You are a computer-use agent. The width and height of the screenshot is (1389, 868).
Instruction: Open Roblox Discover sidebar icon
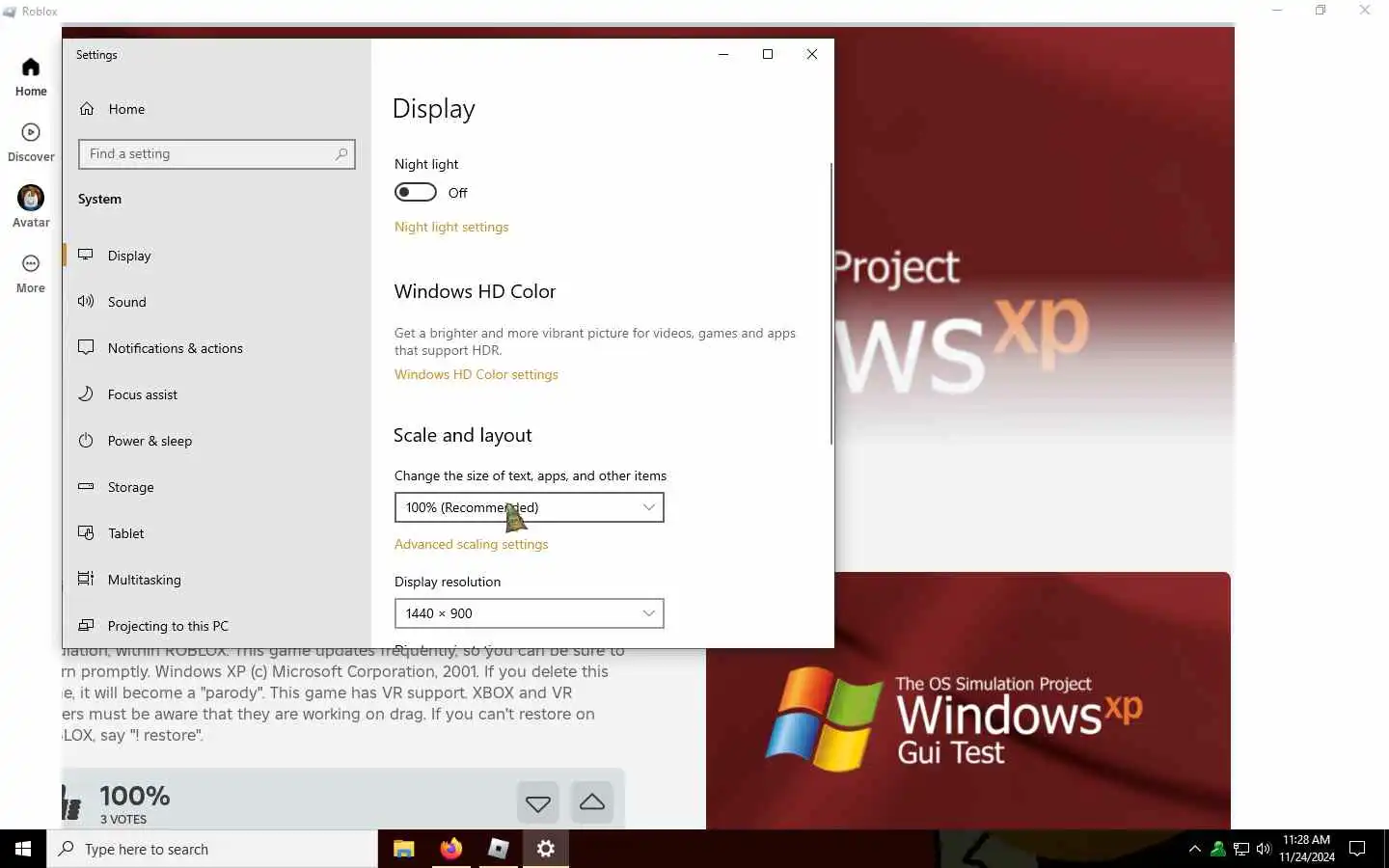point(31,133)
